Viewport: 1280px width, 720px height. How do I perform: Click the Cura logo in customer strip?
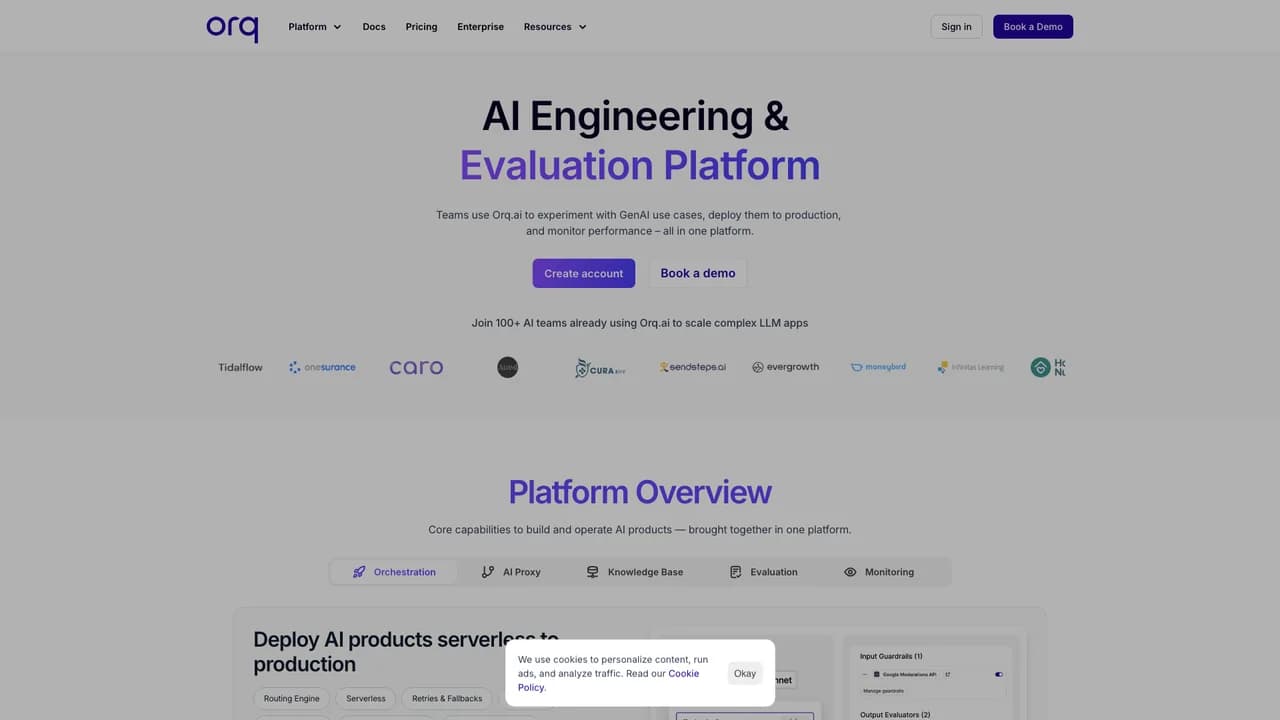coord(600,367)
